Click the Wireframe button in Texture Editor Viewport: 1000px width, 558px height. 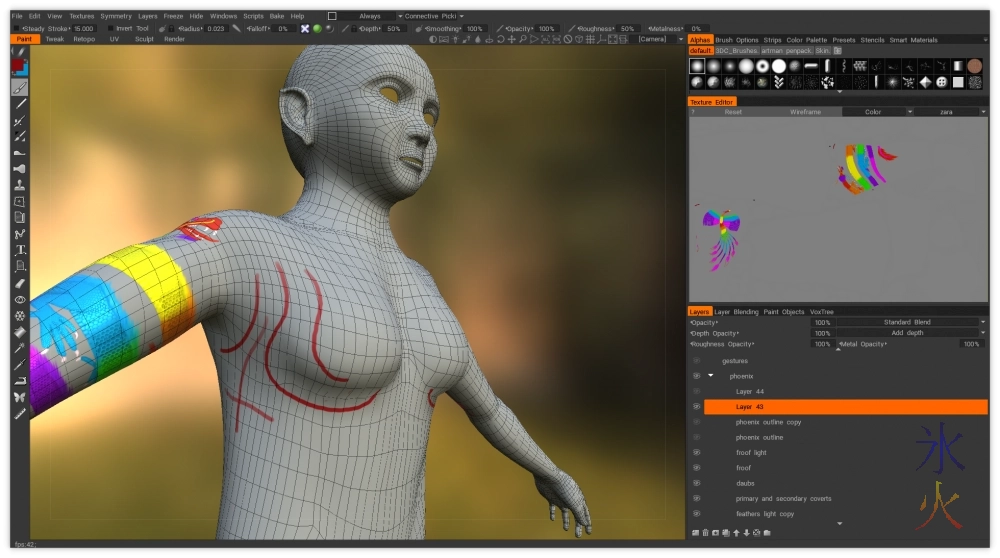click(805, 112)
